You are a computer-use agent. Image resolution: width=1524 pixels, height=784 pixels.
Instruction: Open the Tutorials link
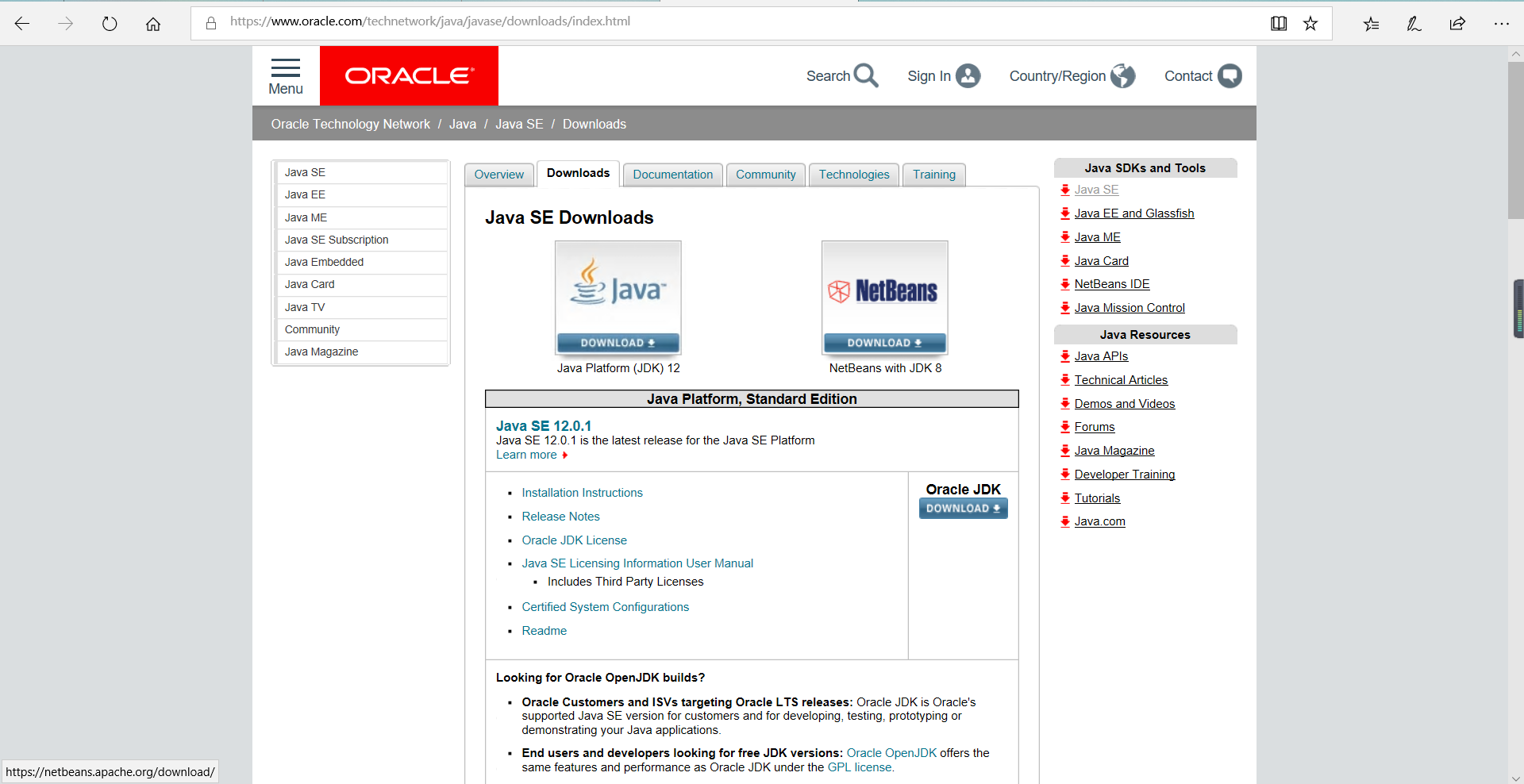tap(1097, 498)
